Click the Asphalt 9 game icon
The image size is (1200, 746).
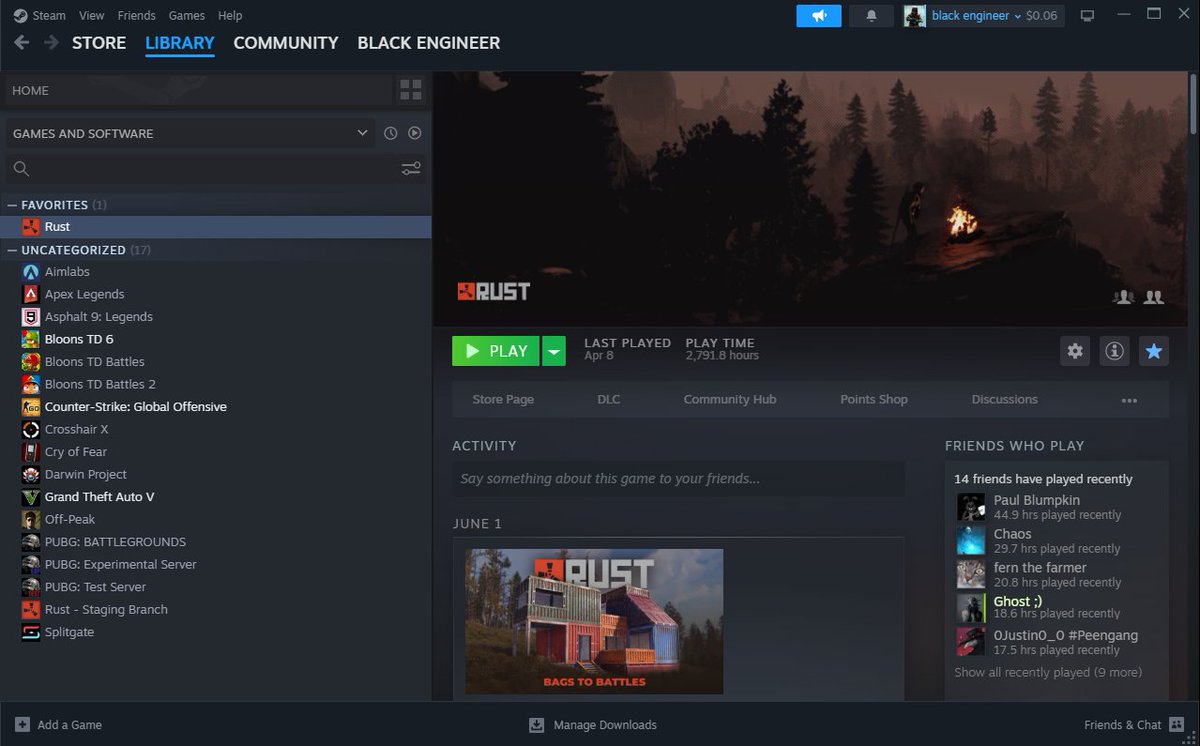[x=31, y=317]
